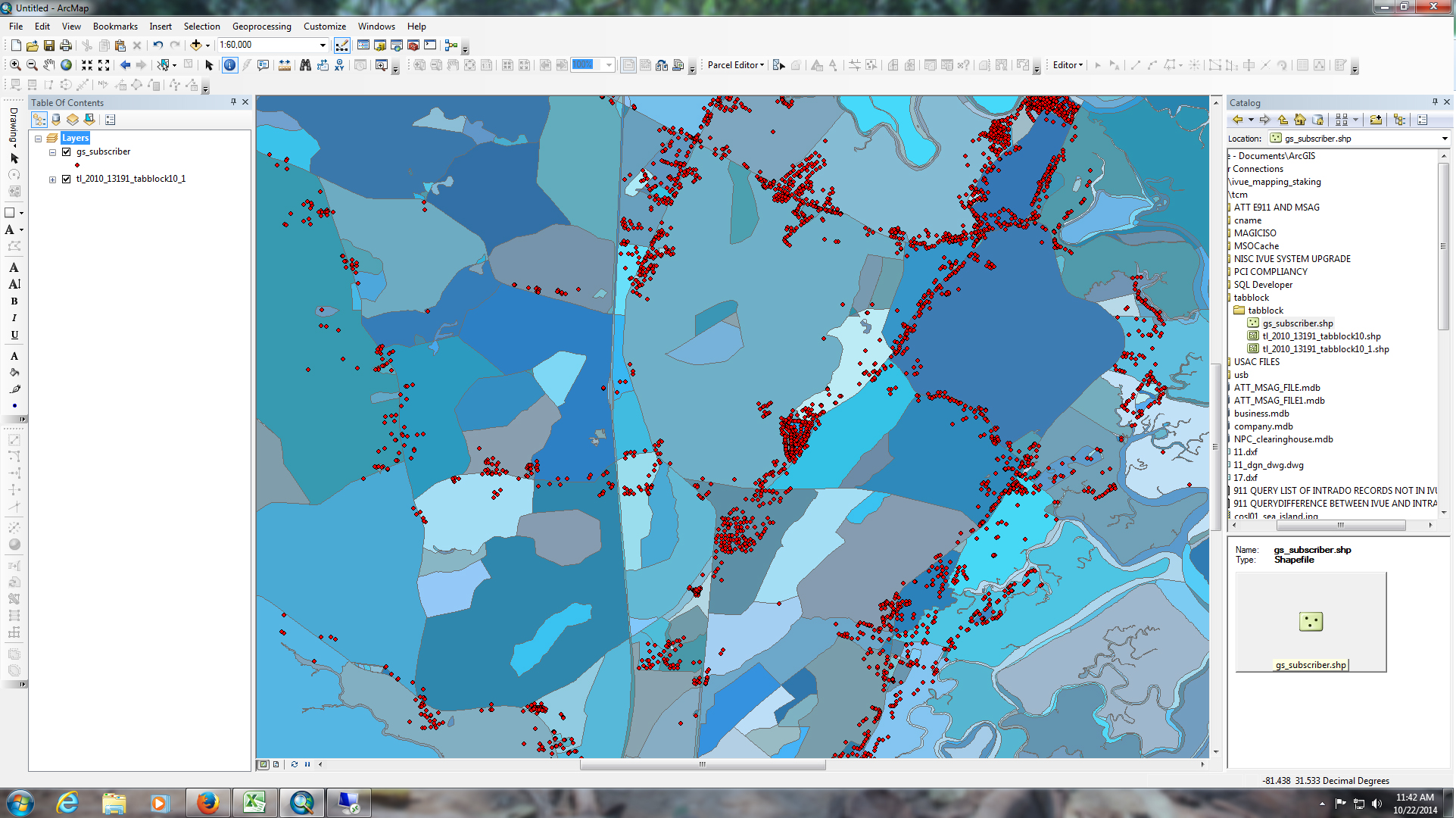Open the map scale dropdown
1456x818 pixels.
coord(323,45)
